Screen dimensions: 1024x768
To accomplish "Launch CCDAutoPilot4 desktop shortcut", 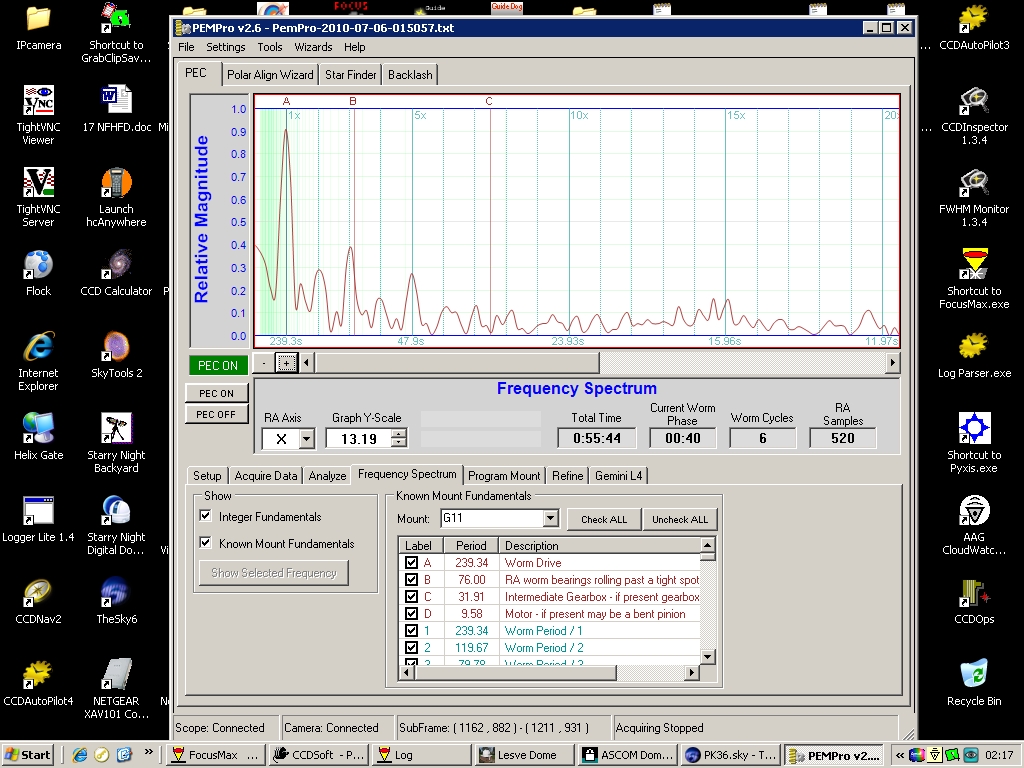I will click(x=39, y=684).
